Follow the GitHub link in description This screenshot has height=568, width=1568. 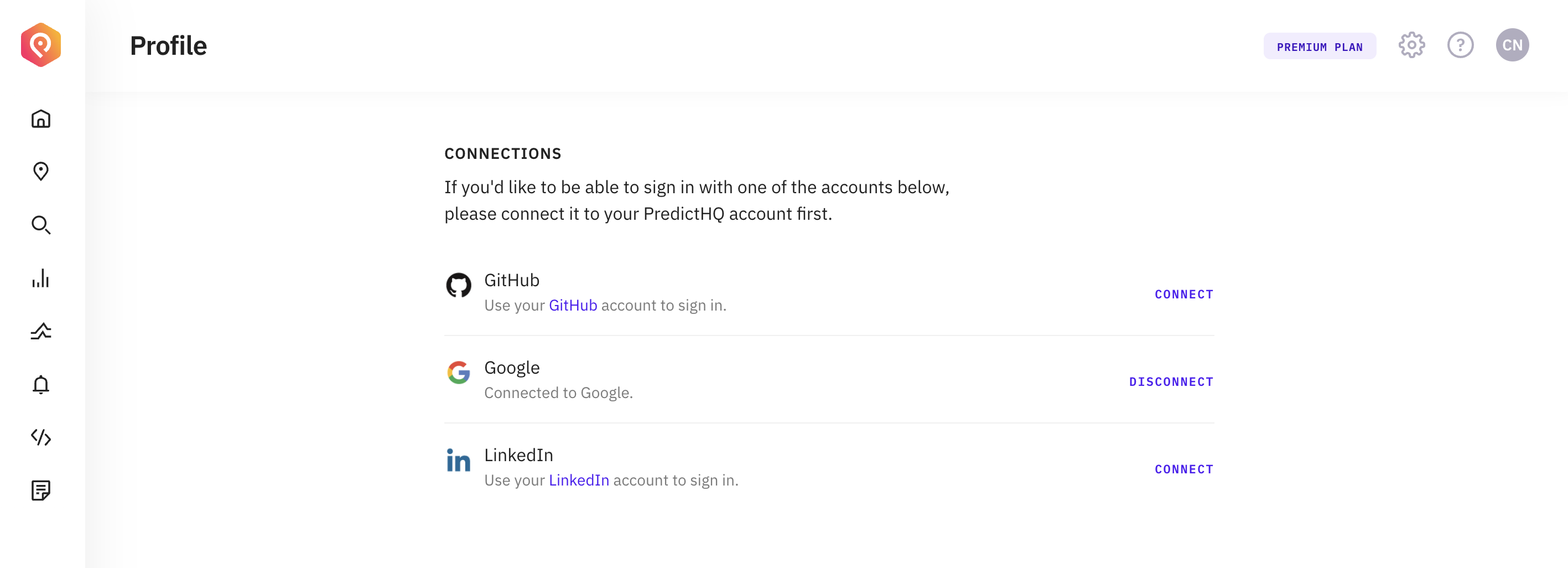coord(573,306)
